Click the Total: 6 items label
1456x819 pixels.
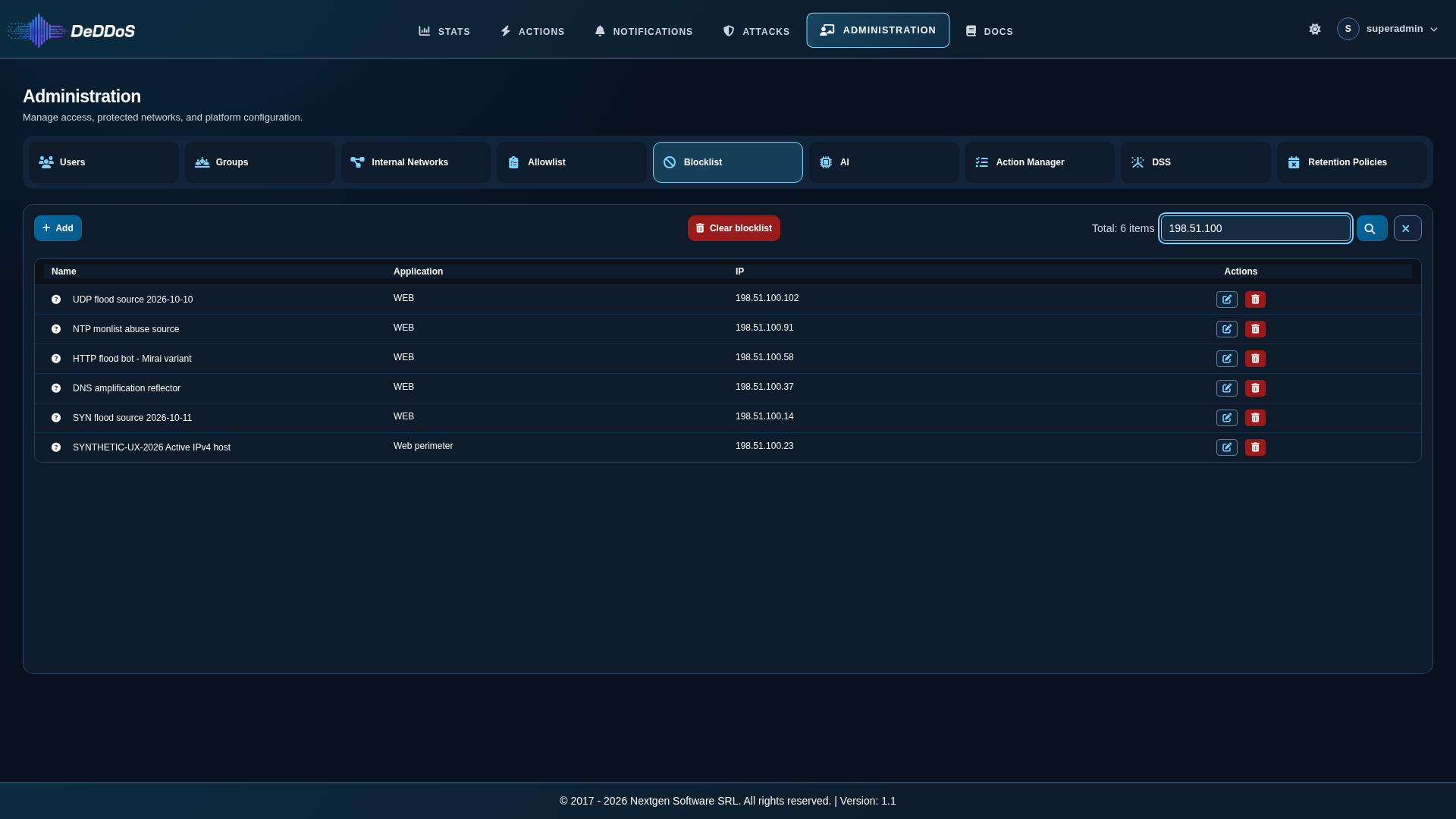[1123, 228]
